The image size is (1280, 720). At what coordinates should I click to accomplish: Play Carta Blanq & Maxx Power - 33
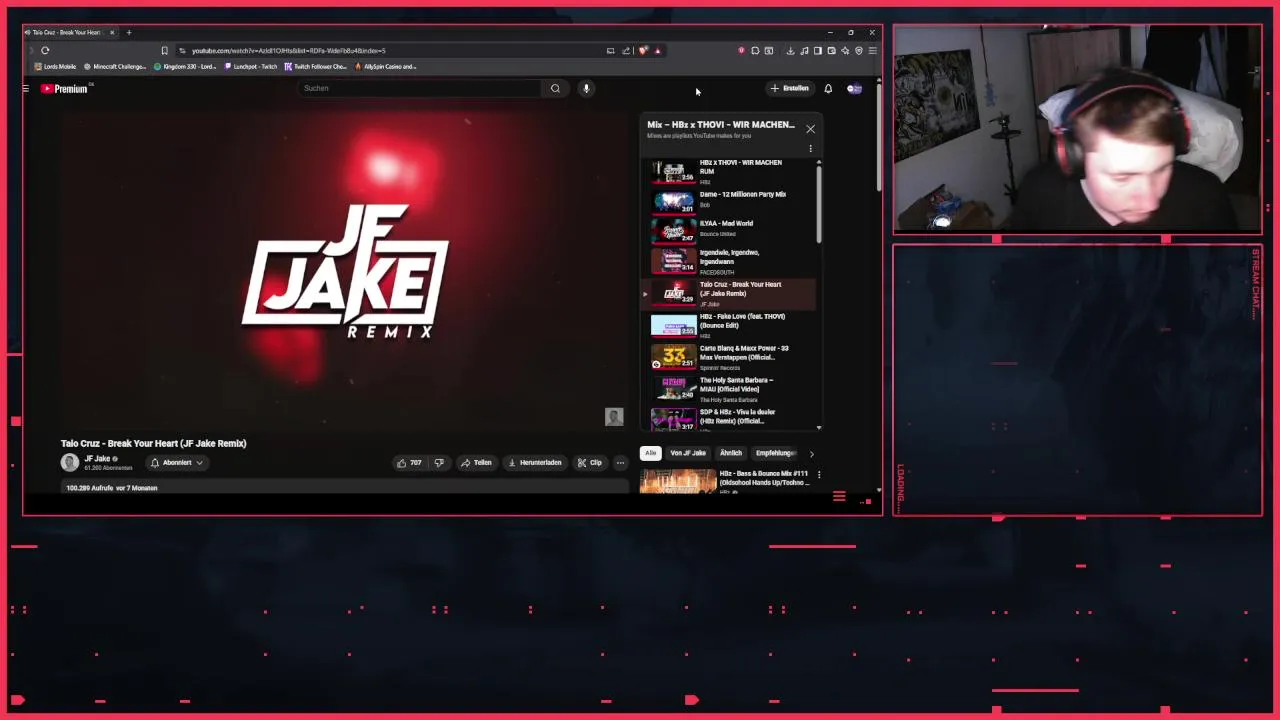[728, 358]
